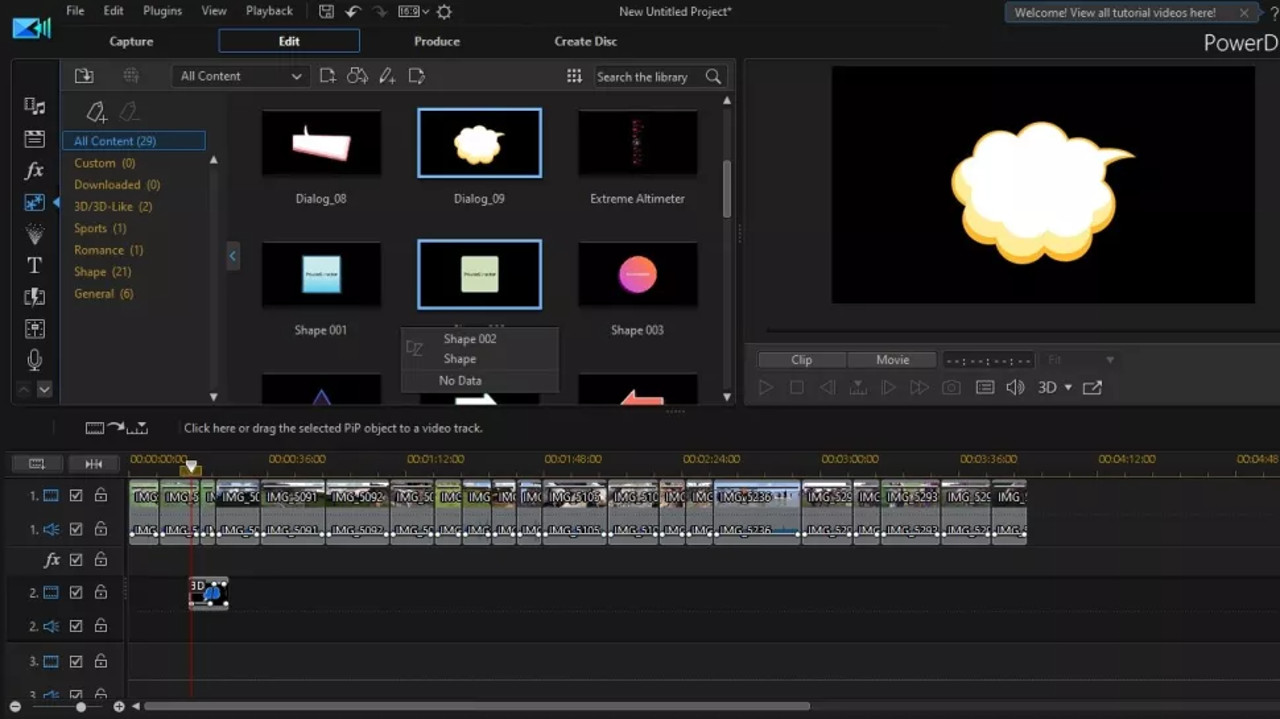
Task: Click the save project icon
Action: pos(326,12)
